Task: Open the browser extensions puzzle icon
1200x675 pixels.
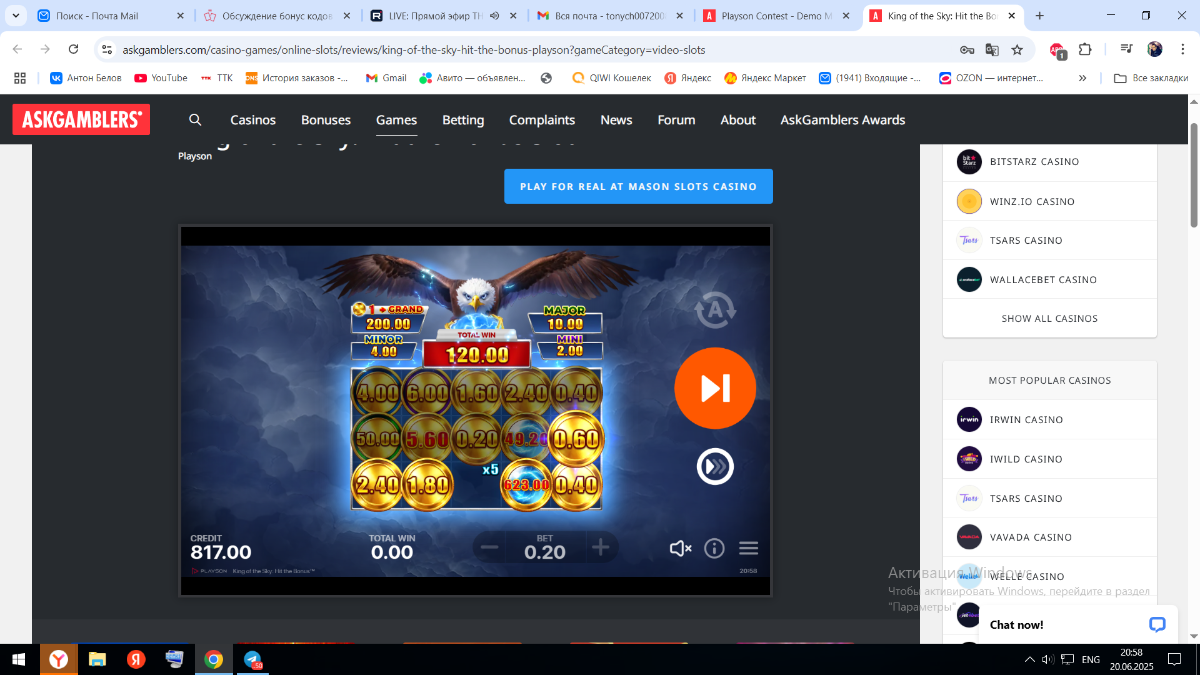Action: click(x=1085, y=49)
